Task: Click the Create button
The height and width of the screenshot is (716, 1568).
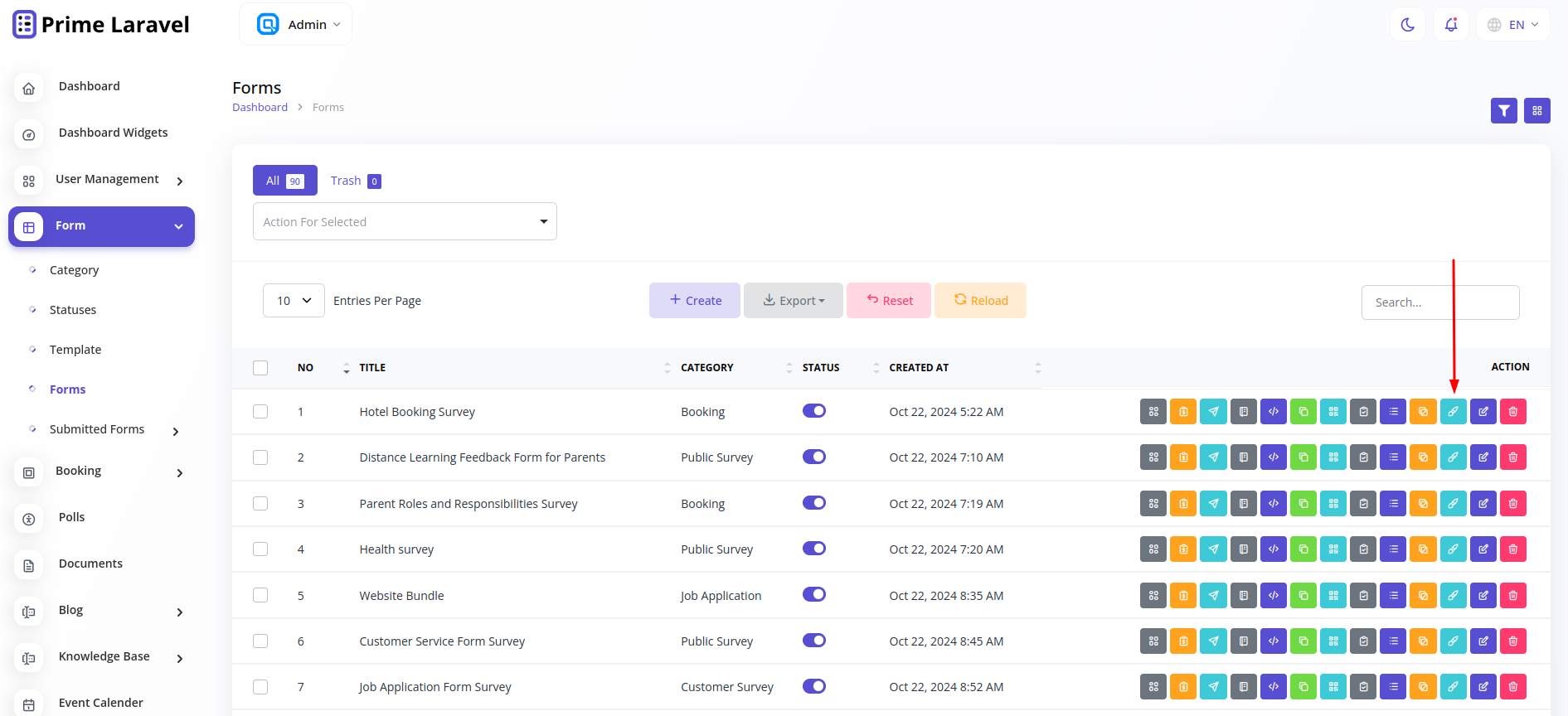Action: (x=695, y=301)
